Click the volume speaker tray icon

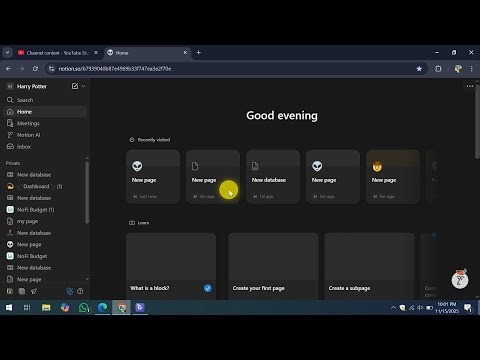click(420, 308)
